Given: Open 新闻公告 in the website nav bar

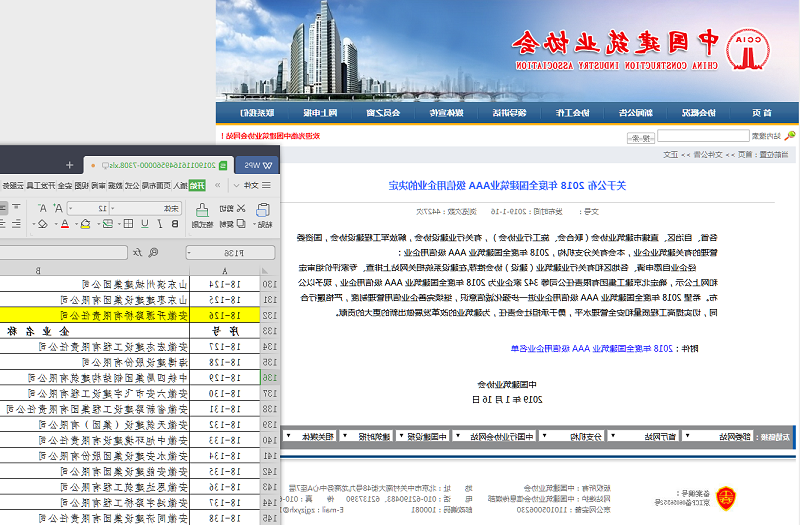Looking at the screenshot, I should click(x=636, y=113).
